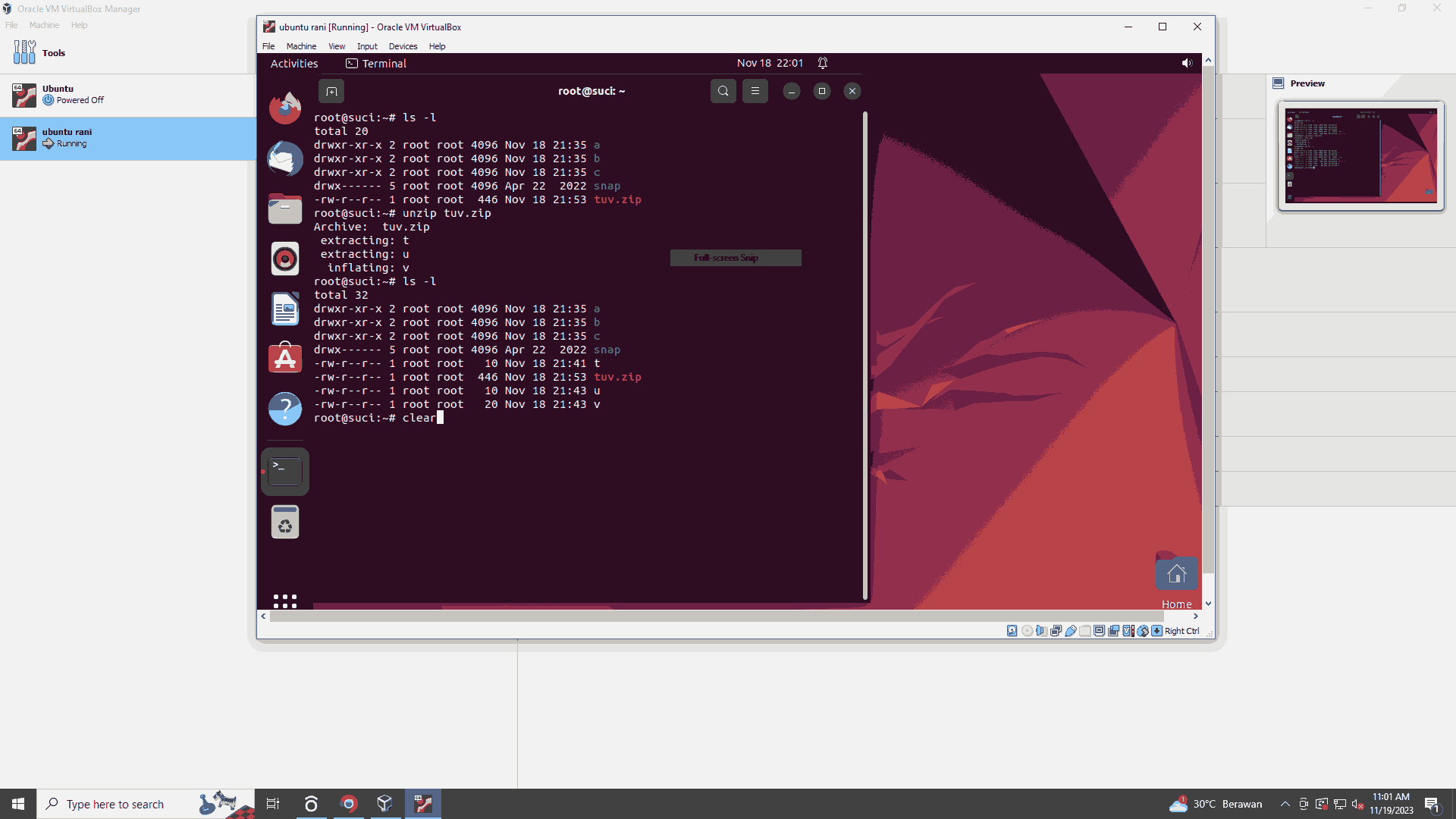This screenshot has width=1456, height=819.
Task: Show applications grid at dock bottom
Action: coord(285,601)
